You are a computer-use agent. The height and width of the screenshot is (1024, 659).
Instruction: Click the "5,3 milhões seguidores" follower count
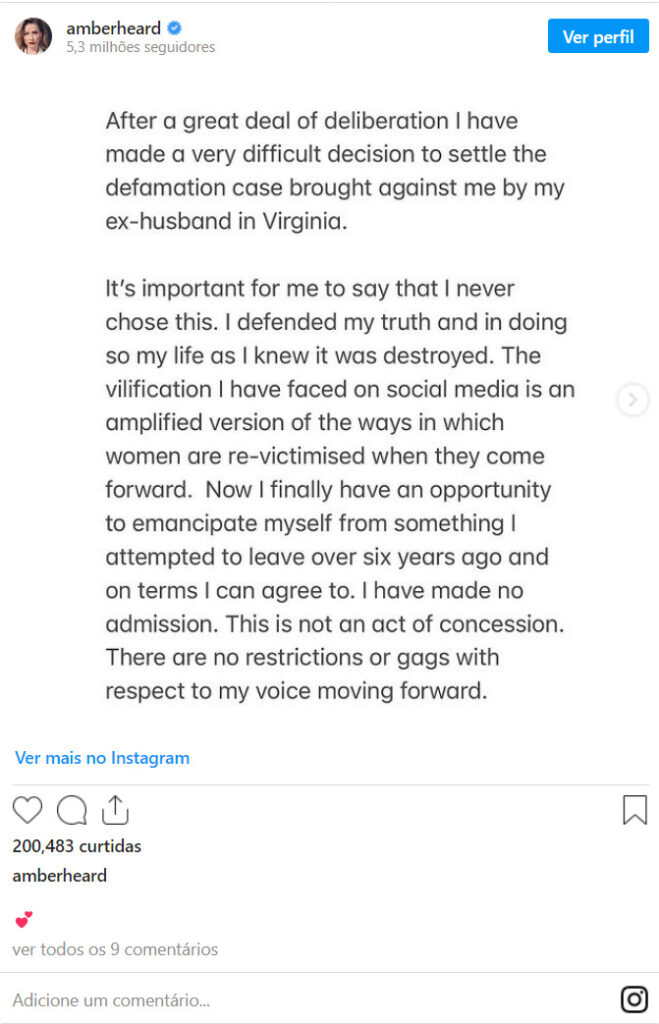pyautogui.click(x=140, y=47)
